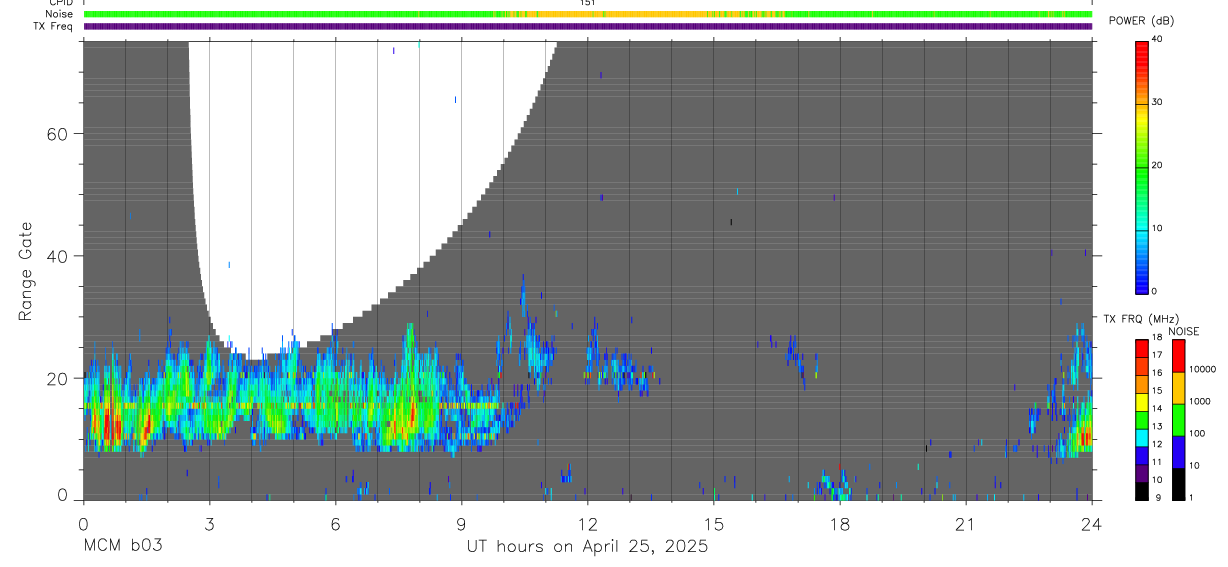Viewport: 1228px width, 567px height.
Task: Click the CPID value 151 label
Action: click(x=587, y=3)
